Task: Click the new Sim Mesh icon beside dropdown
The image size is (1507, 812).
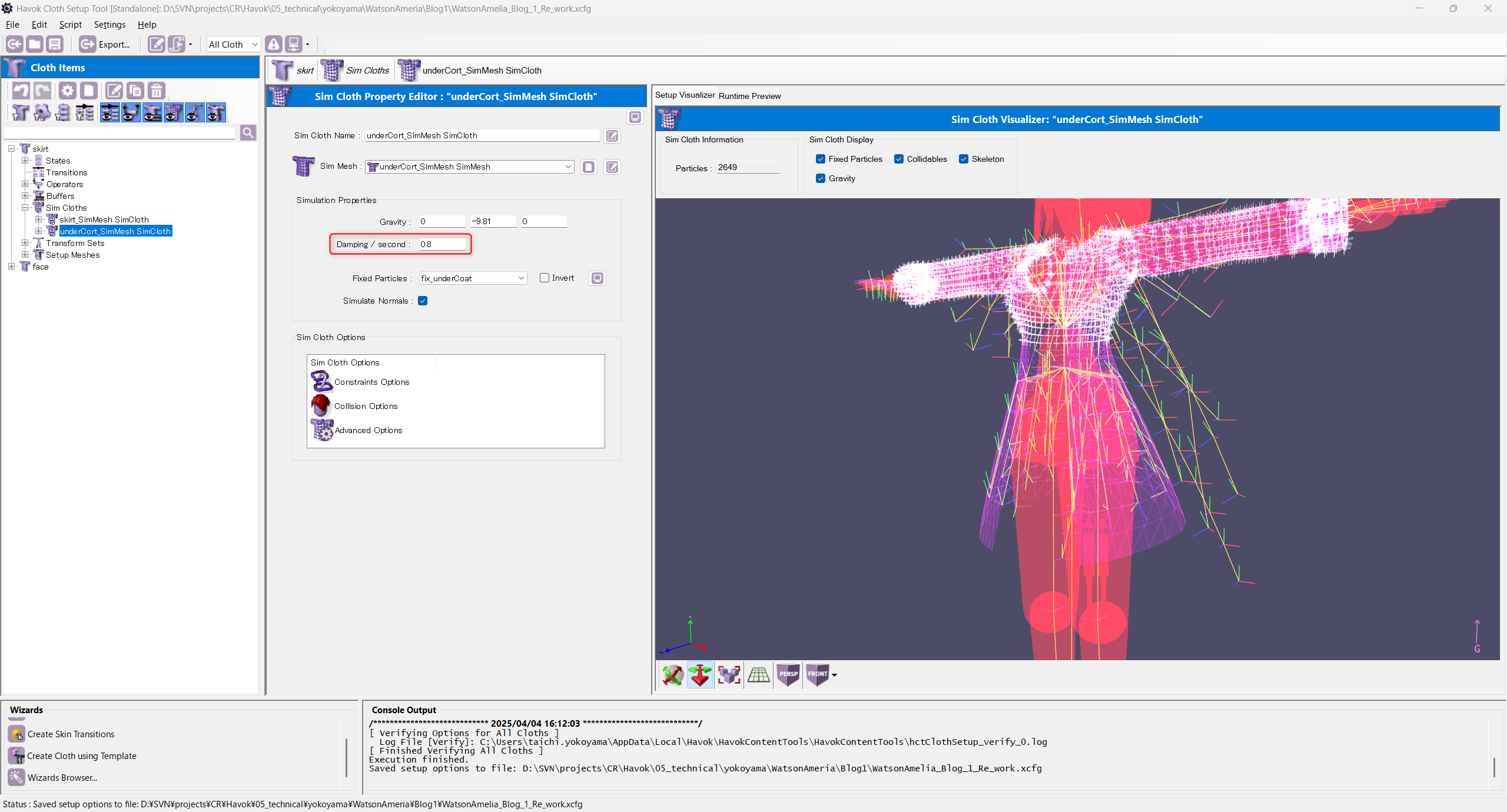Action: click(588, 167)
